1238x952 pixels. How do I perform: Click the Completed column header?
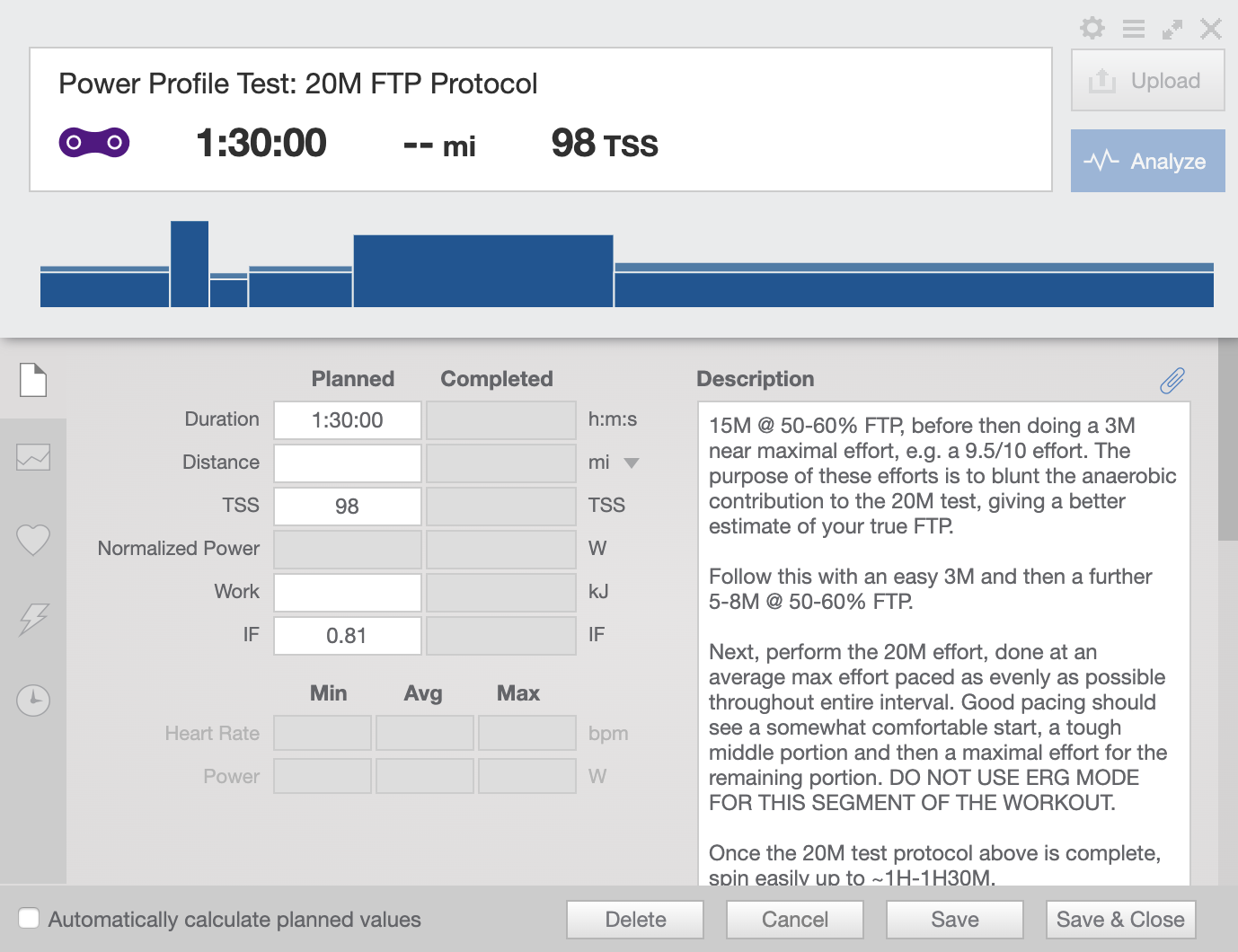pyautogui.click(x=497, y=379)
